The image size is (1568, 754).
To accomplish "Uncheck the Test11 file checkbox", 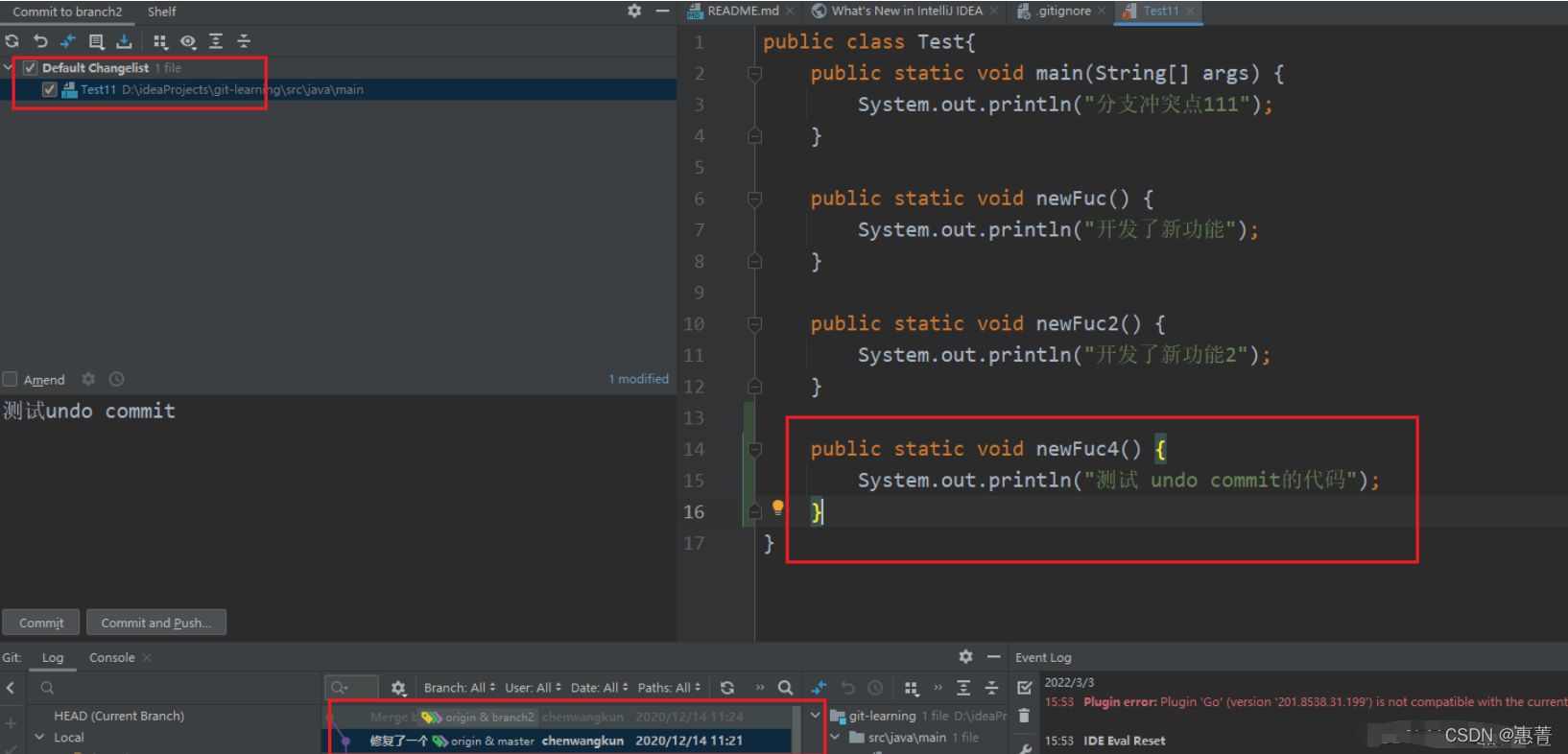I will [49, 89].
